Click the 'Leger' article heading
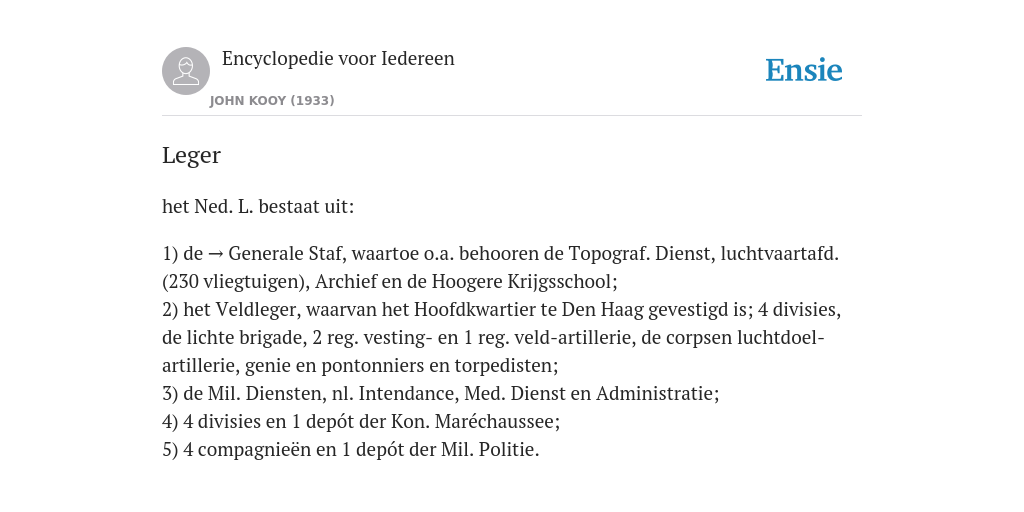The width and height of the screenshot is (1024, 512). point(191,155)
